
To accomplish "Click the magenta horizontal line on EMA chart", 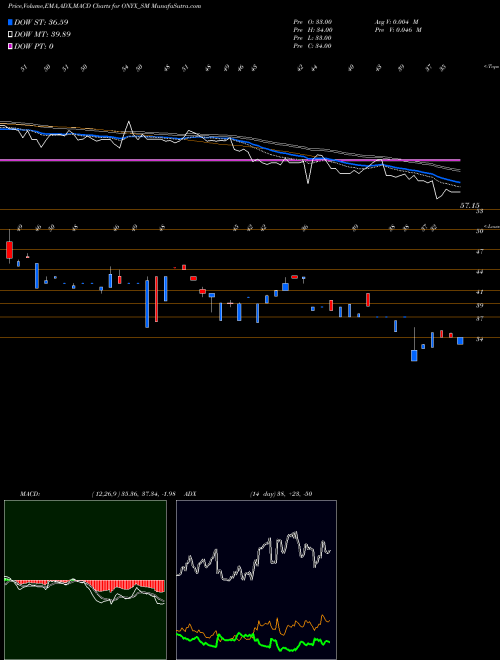I will (230, 160).
